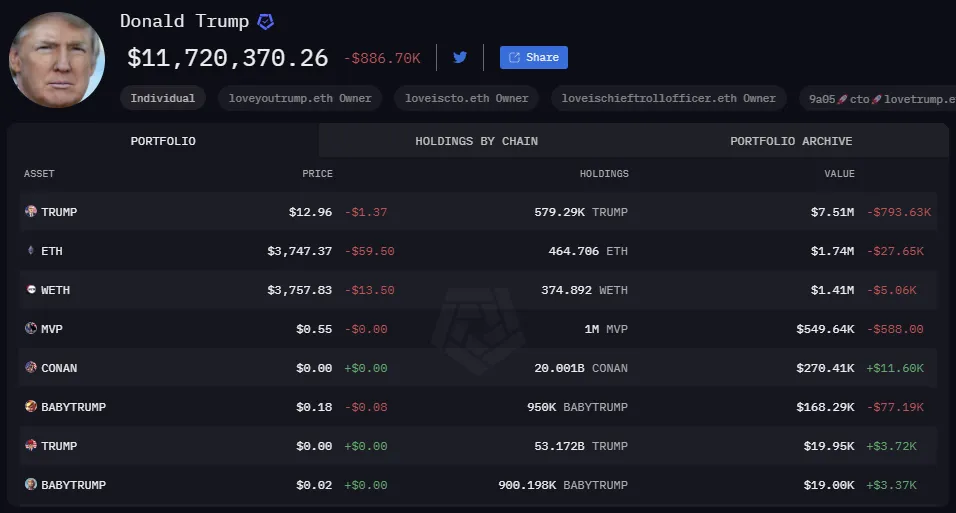956x513 pixels.
Task: Switch to the Holdings by Chain tab
Action: 476,141
